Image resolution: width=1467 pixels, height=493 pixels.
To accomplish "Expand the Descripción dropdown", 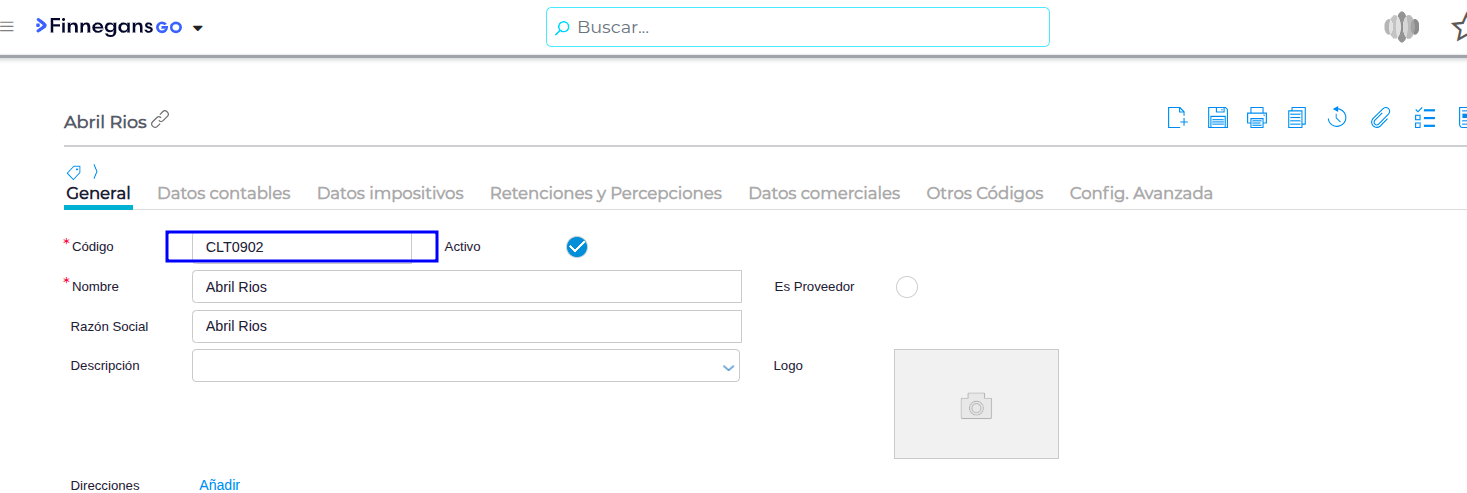I will click(728, 367).
